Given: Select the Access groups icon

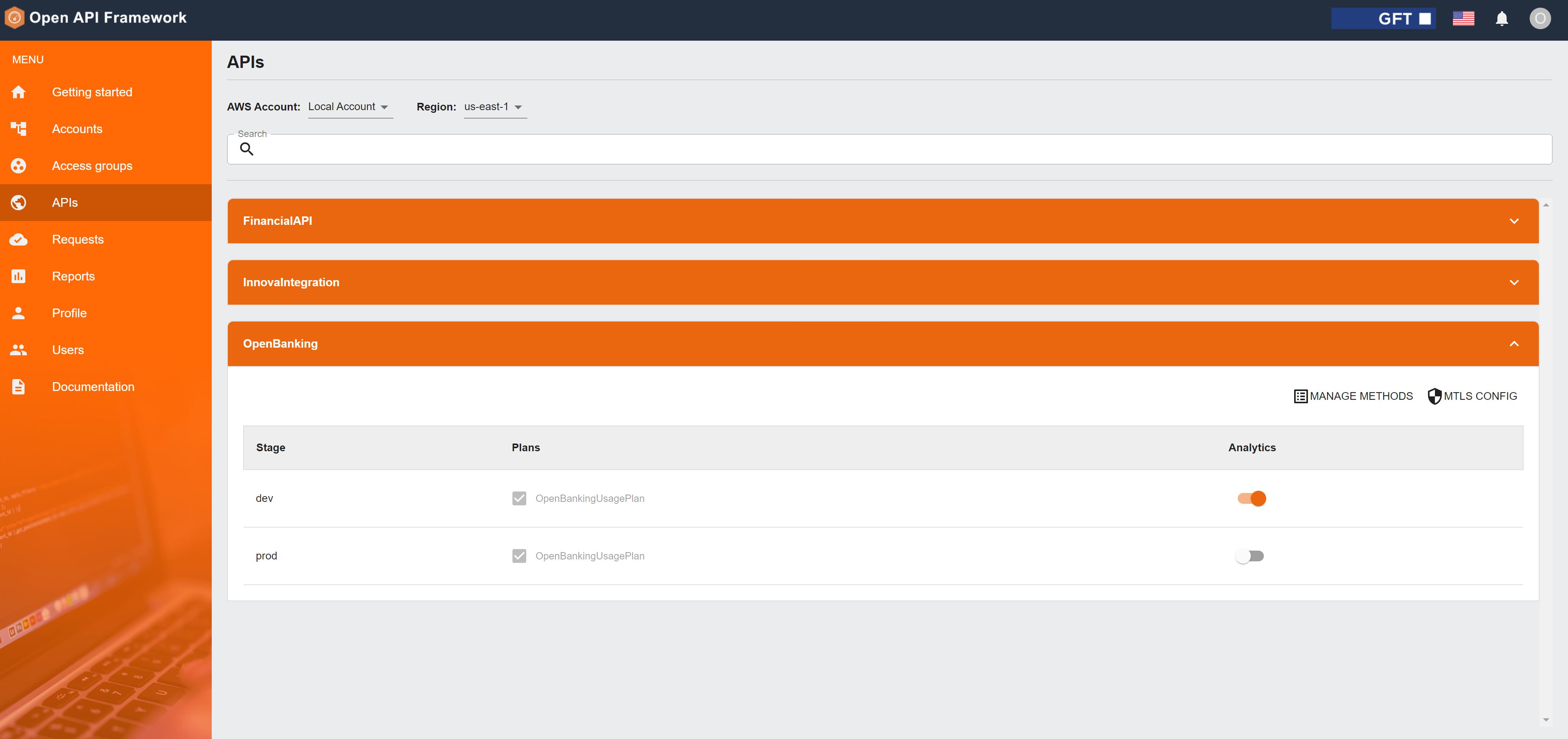Looking at the screenshot, I should click(18, 166).
